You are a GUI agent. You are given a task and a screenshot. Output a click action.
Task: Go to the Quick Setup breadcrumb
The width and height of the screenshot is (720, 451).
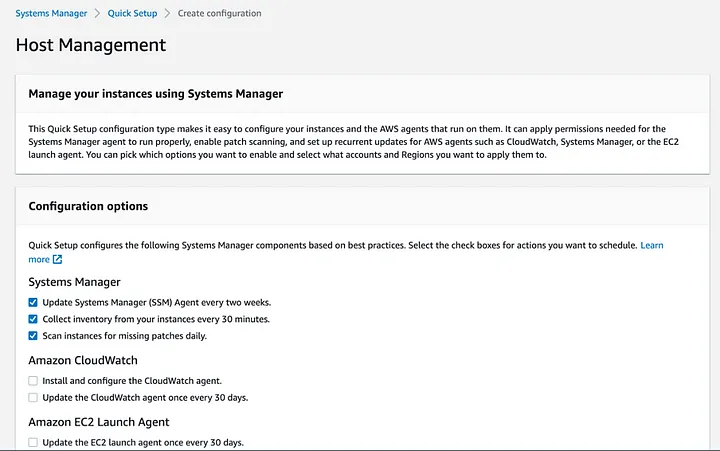(x=132, y=13)
